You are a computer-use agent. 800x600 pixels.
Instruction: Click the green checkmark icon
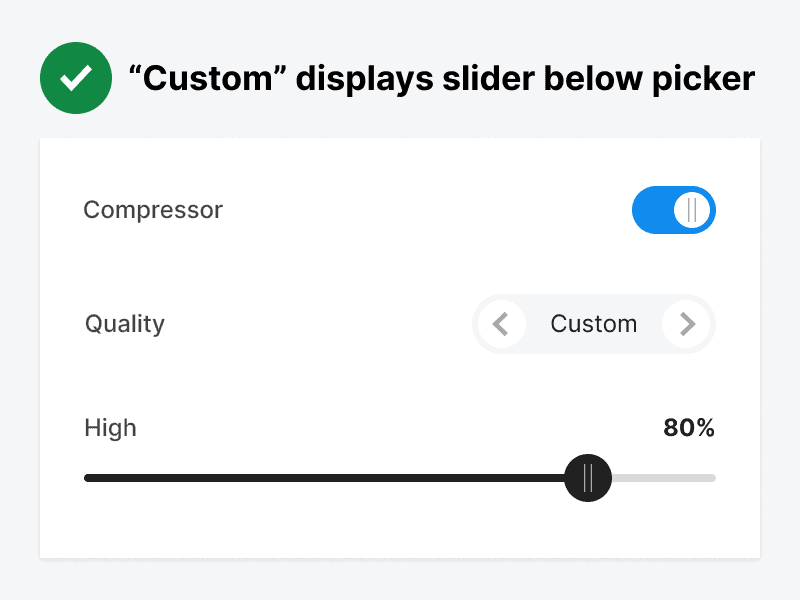[75, 79]
